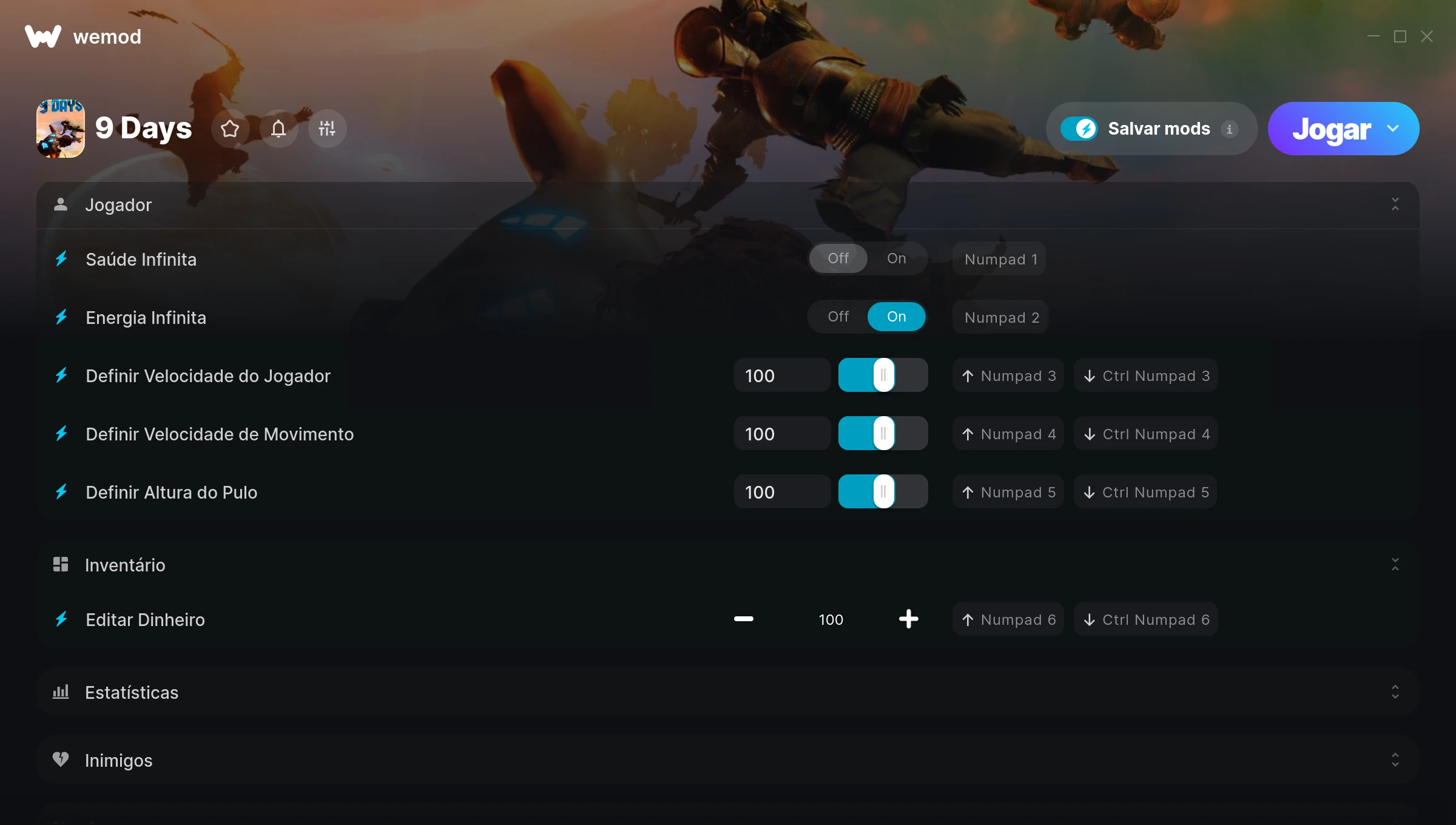
Task: Click the Definir Altura do Pulo slider
Action: (x=883, y=492)
